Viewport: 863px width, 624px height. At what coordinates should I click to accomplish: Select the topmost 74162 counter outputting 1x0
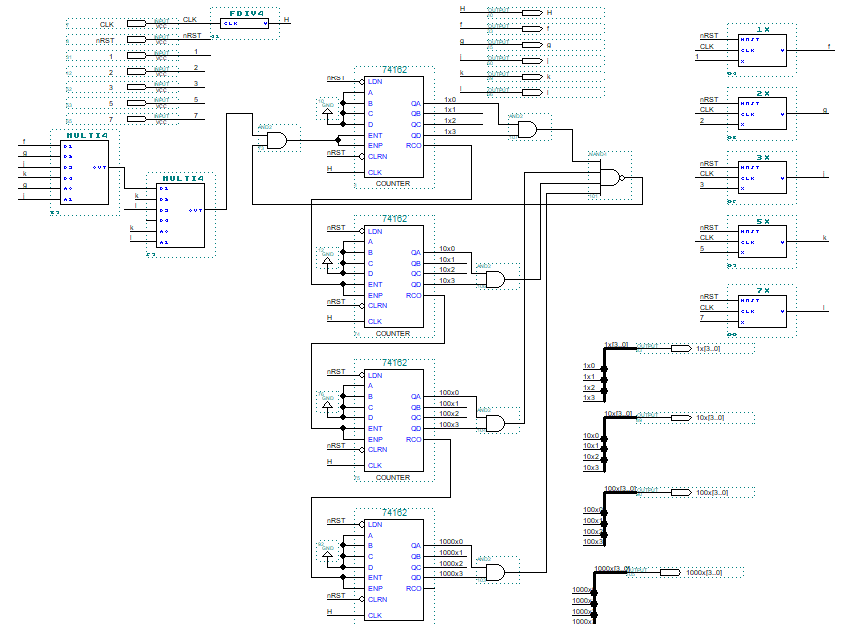coord(394,127)
